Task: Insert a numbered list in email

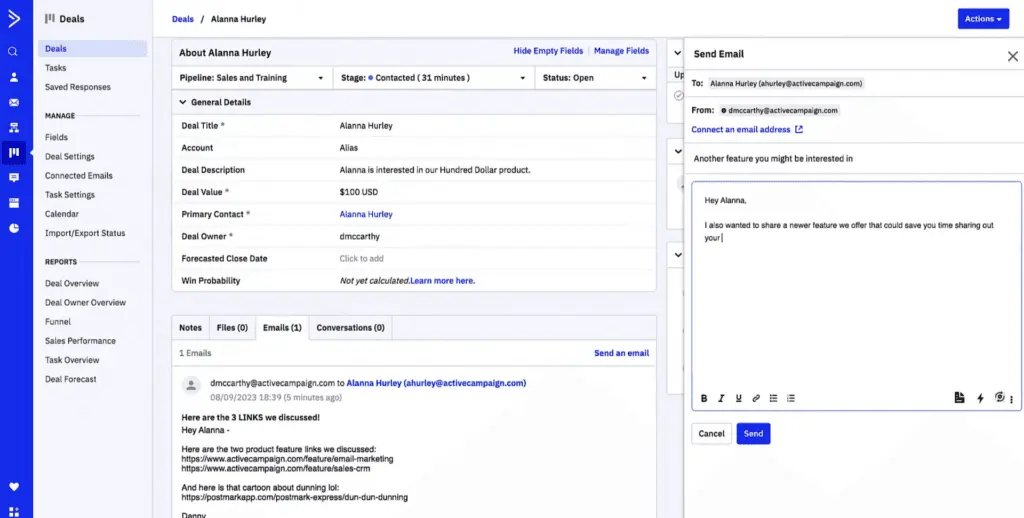Action: pos(791,398)
